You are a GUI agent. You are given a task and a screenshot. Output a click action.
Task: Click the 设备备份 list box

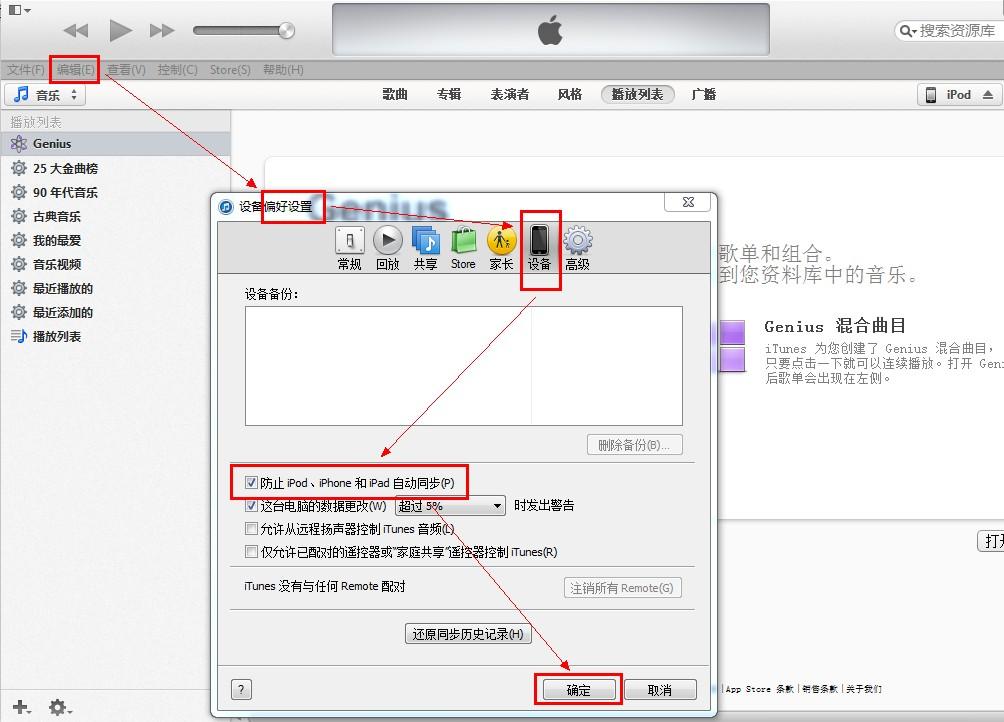coord(464,365)
